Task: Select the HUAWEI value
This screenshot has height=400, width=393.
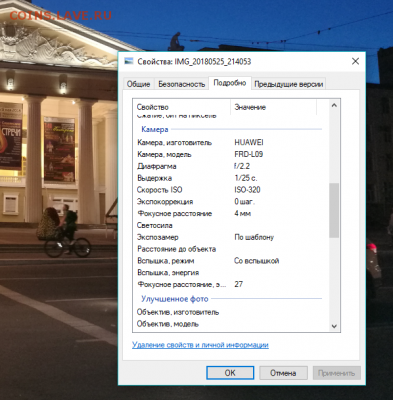Action: [249, 143]
